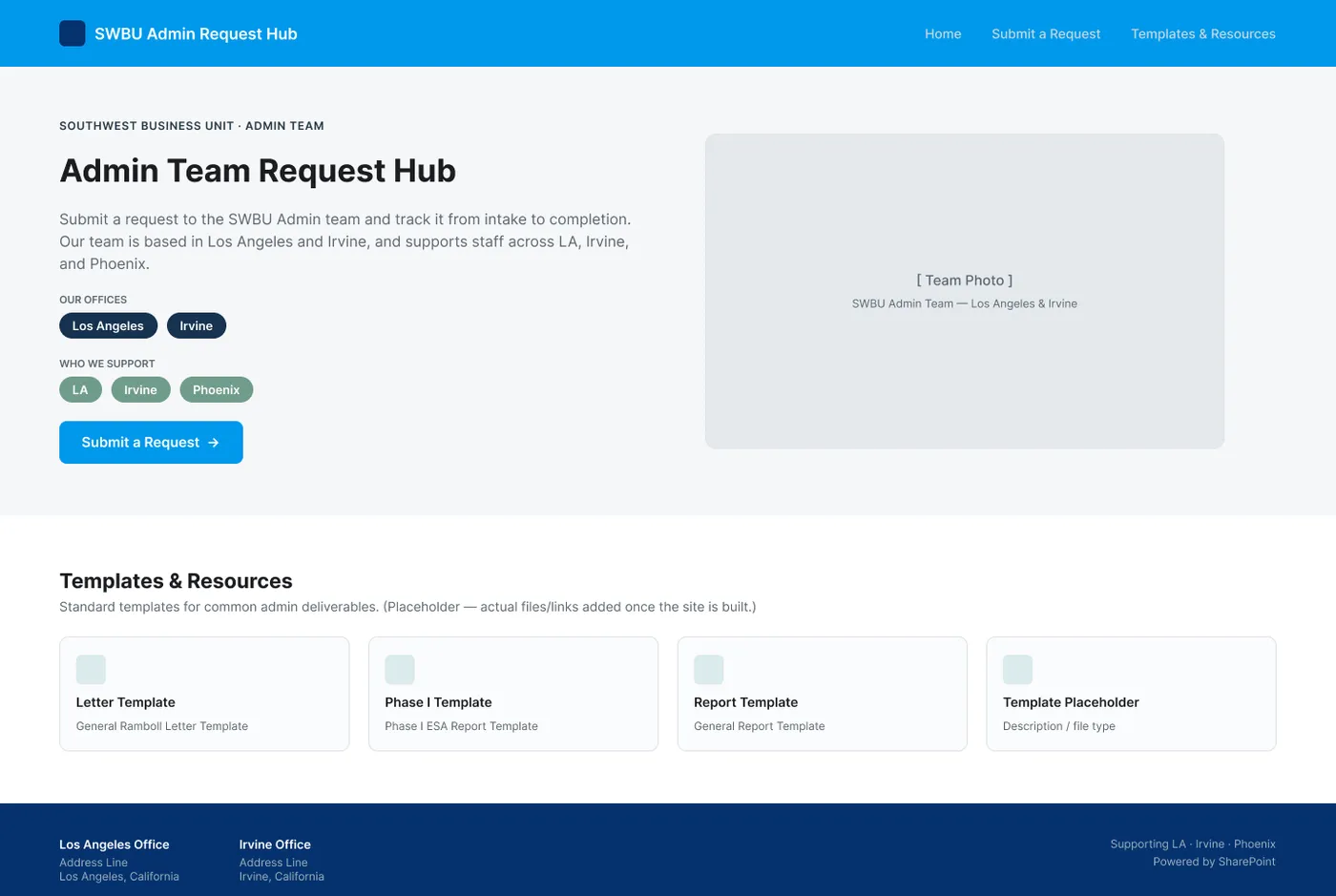This screenshot has width=1336, height=896.
Task: Select the LA support pill
Action: pyautogui.click(x=80, y=389)
